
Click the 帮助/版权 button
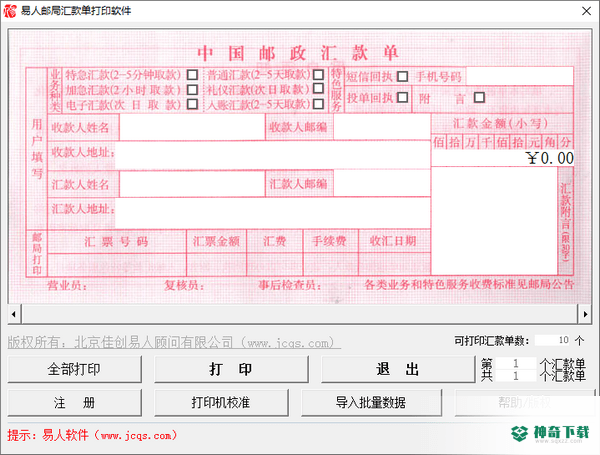point(525,403)
